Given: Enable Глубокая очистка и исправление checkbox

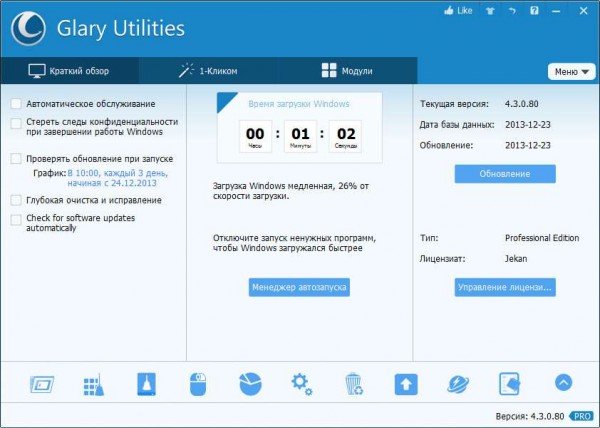Looking at the screenshot, I should point(16,200).
